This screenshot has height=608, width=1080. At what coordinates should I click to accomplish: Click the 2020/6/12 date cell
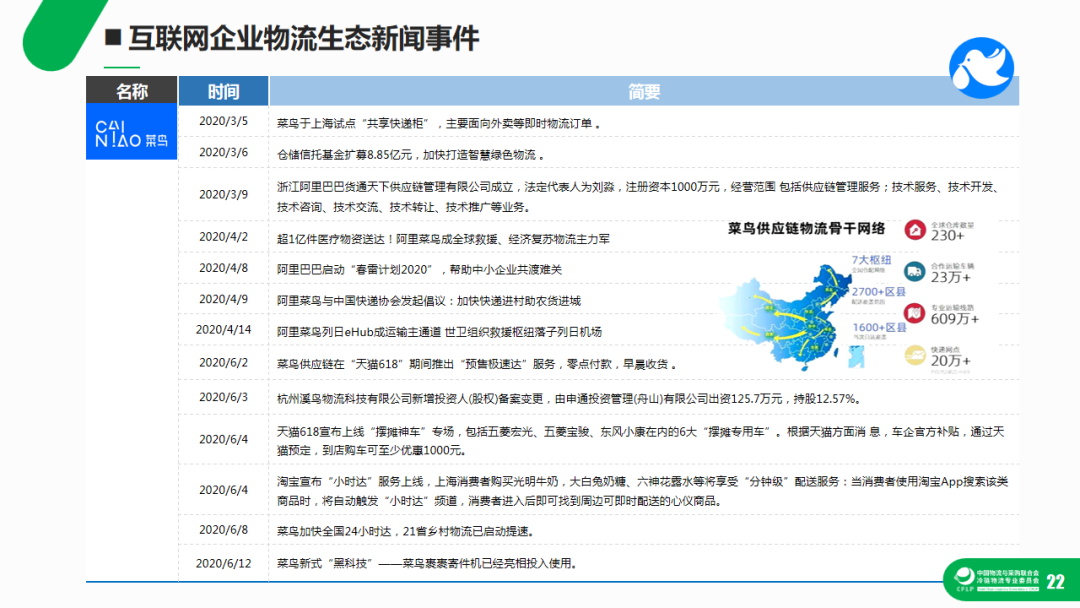click(223, 563)
